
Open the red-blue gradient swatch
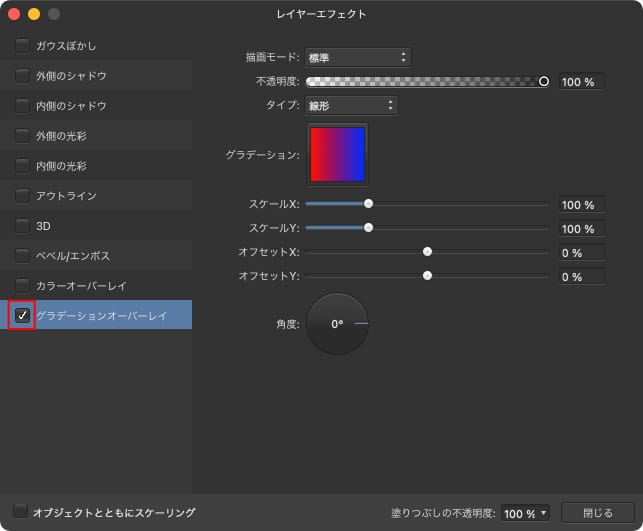click(337, 154)
